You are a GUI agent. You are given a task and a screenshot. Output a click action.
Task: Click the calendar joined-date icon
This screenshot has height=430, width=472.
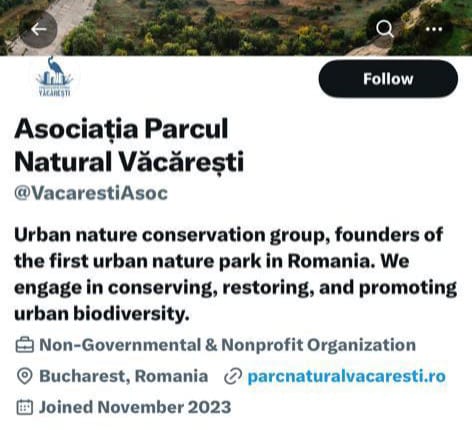[25, 407]
